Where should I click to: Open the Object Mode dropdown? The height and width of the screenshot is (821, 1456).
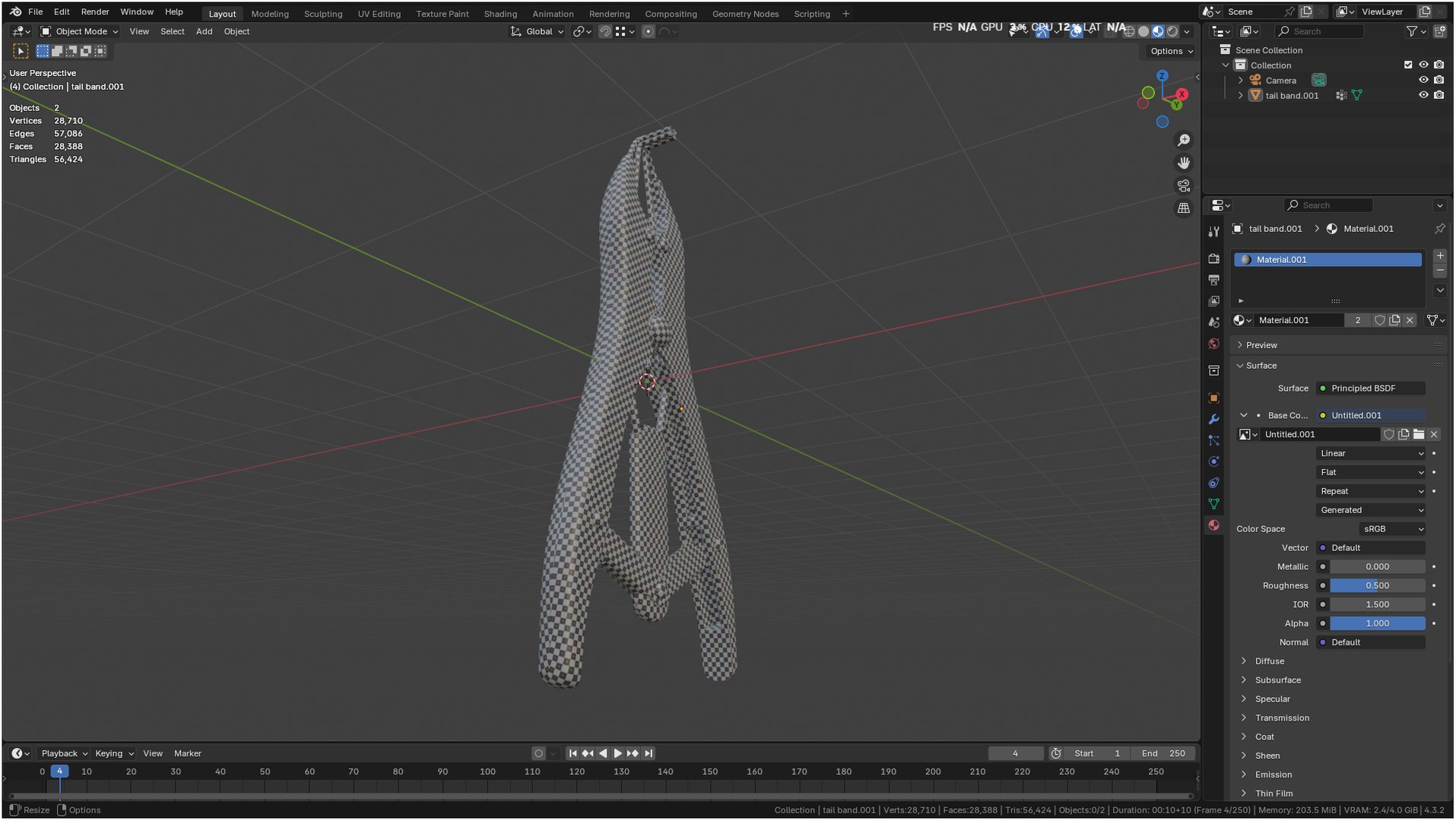pos(79,32)
